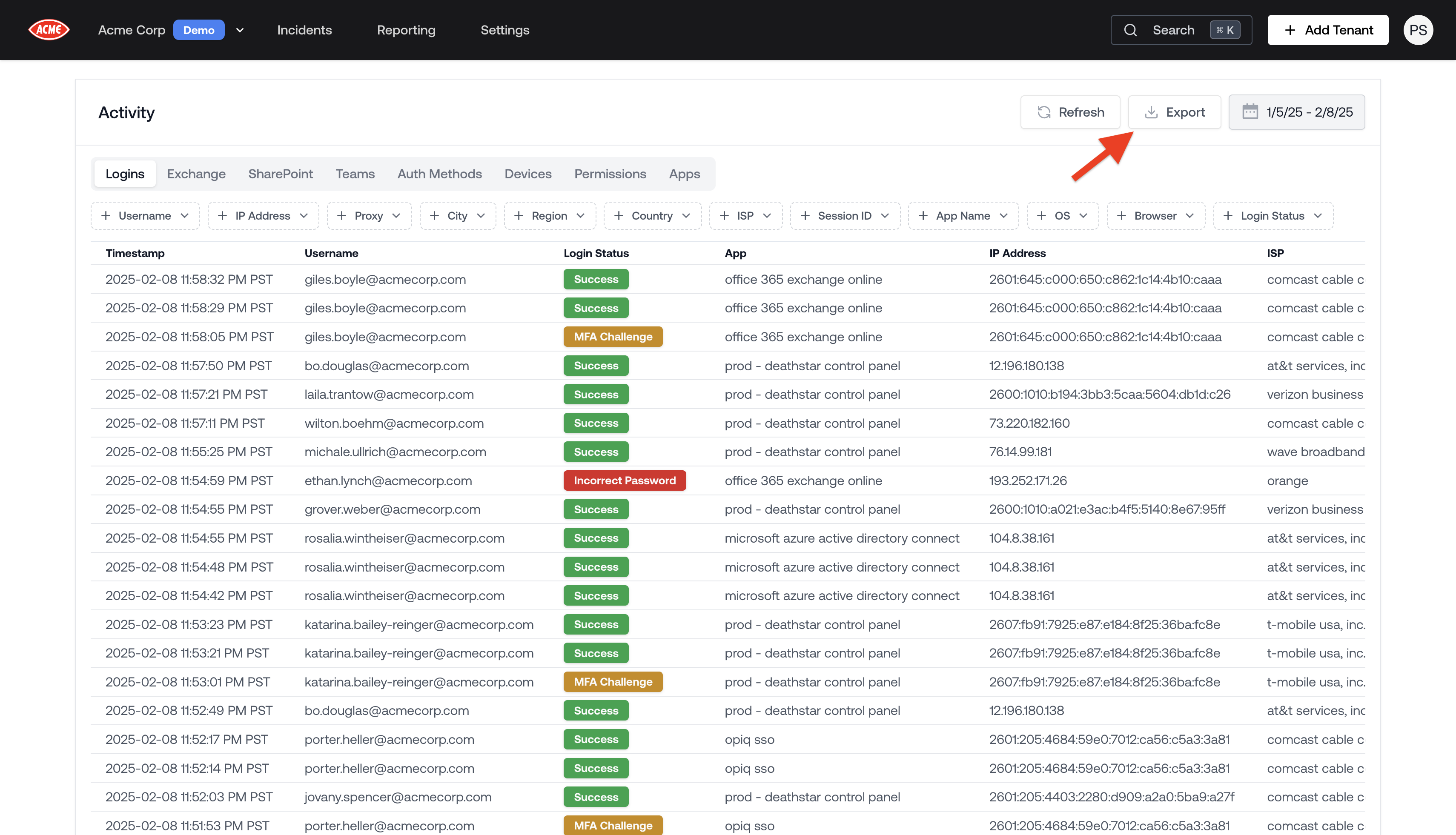Switch to the Exchange tab
The height and width of the screenshot is (835, 1456).
(x=196, y=174)
